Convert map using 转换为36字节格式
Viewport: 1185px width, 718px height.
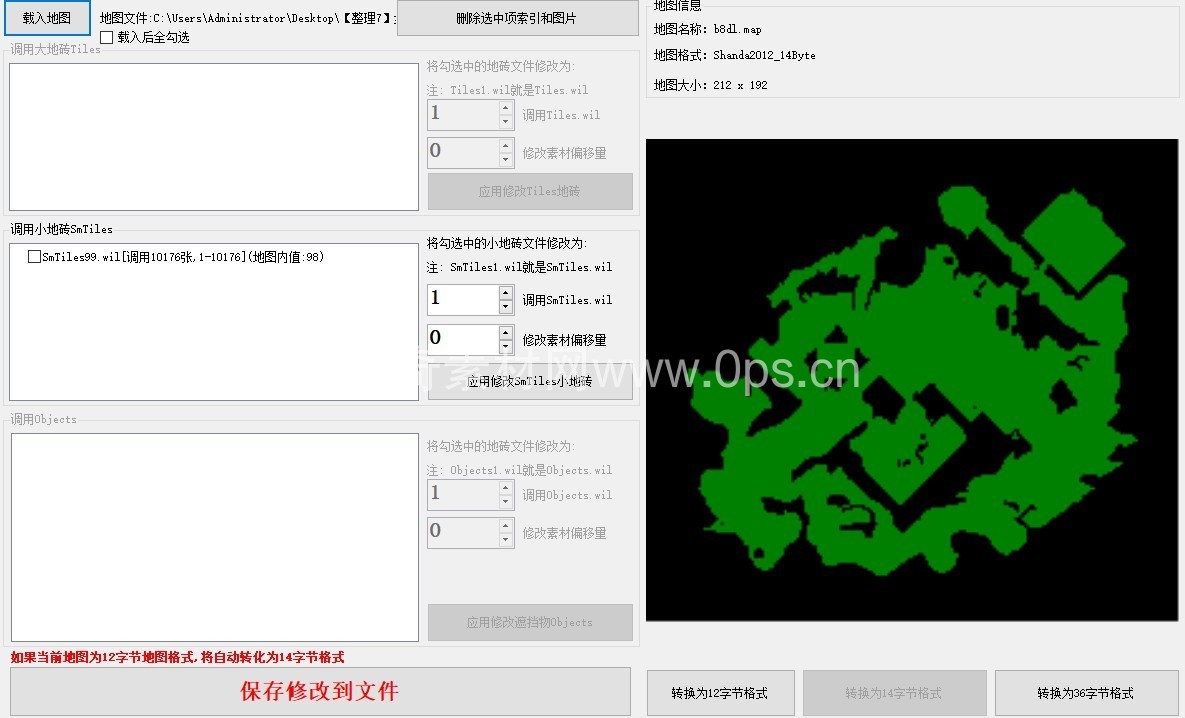tap(1085, 693)
